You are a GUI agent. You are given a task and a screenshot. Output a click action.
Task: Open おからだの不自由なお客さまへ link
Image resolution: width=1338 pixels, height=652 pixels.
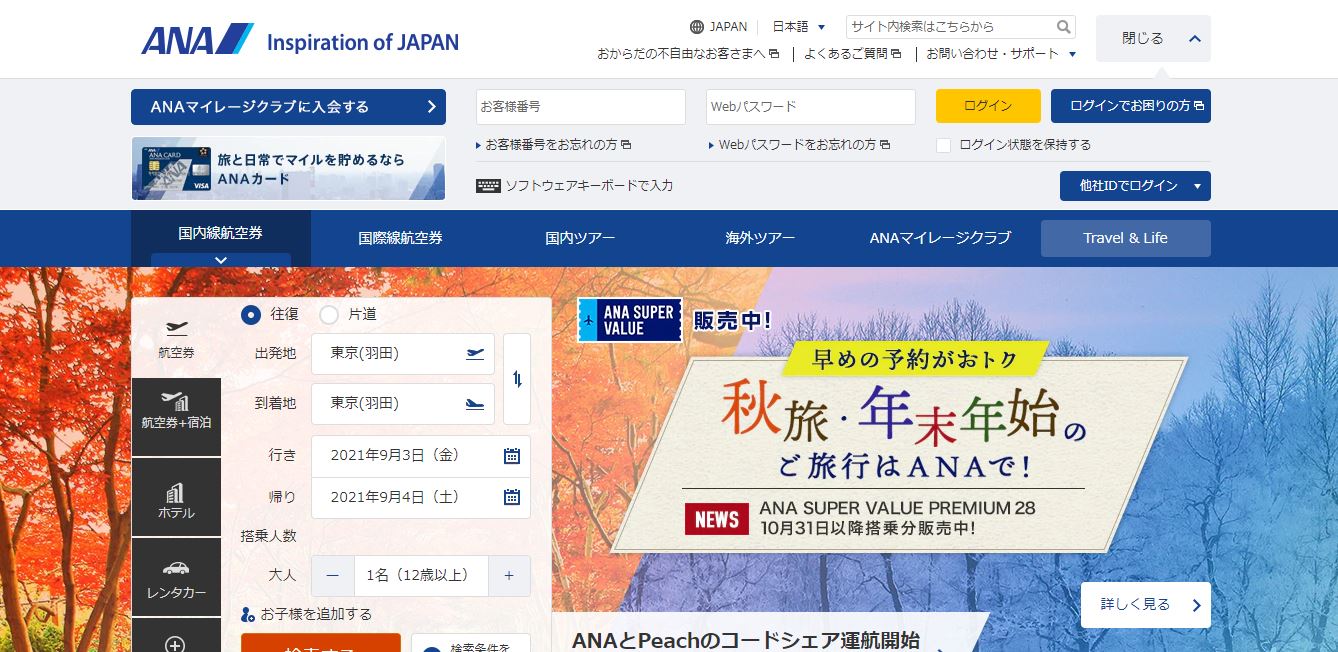pos(688,53)
